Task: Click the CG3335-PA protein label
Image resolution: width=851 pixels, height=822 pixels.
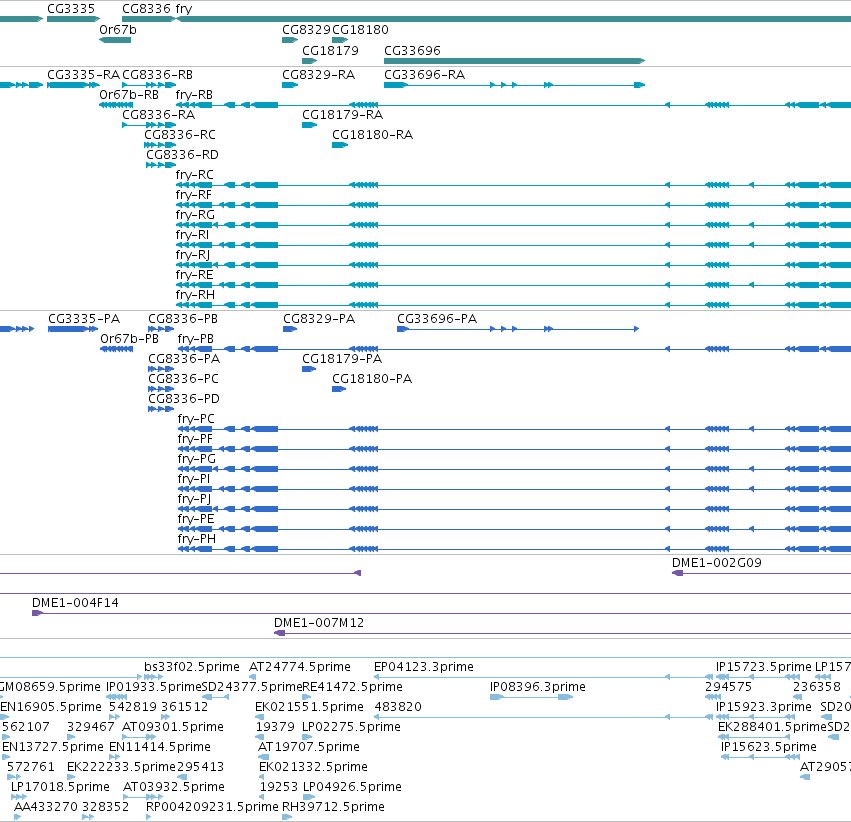Action: (x=84, y=319)
